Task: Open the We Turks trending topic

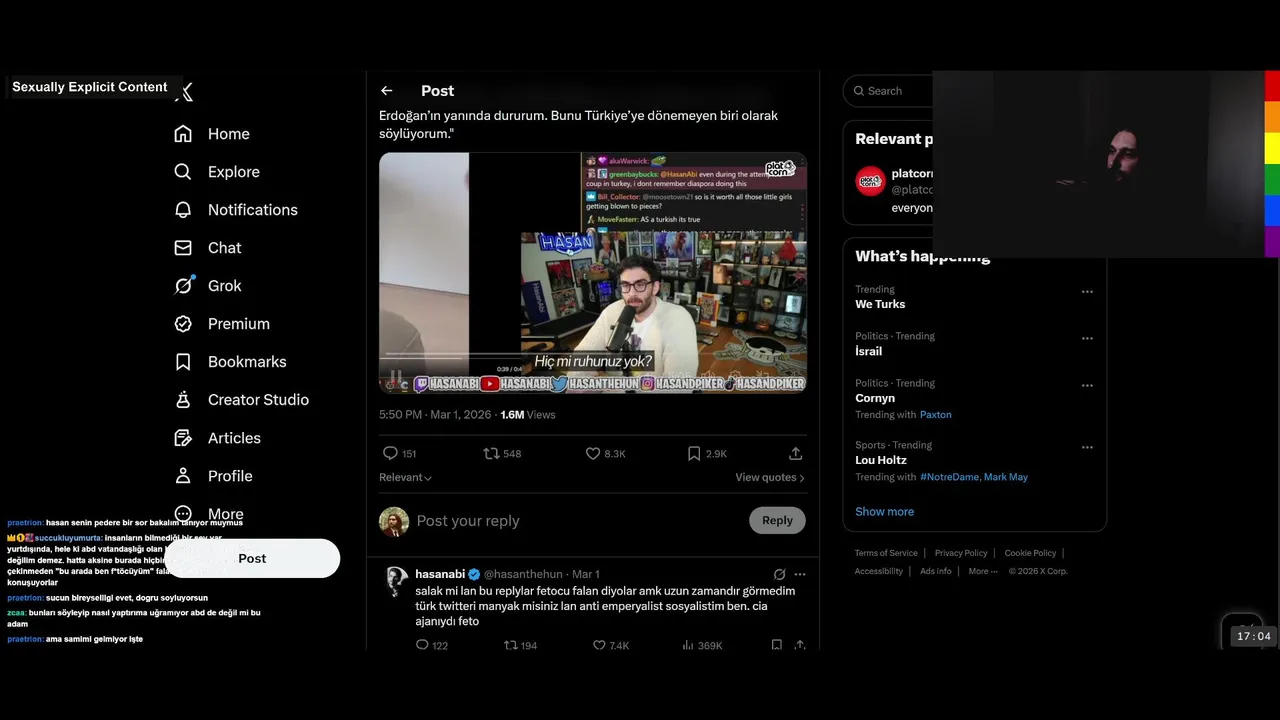Action: point(880,304)
